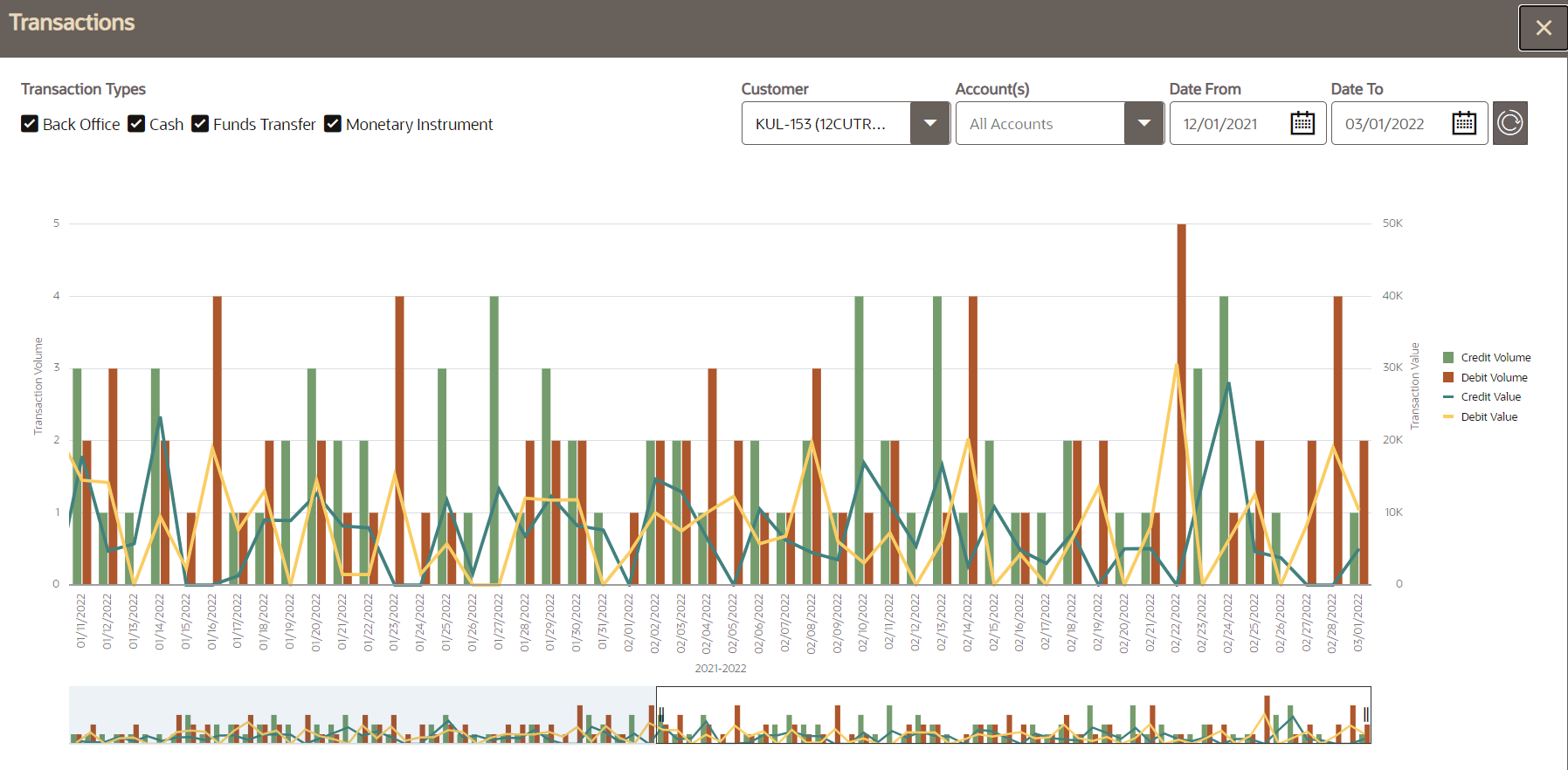Click the KUL-153 customer field
The height and width of the screenshot is (770, 1568).
[x=826, y=123]
